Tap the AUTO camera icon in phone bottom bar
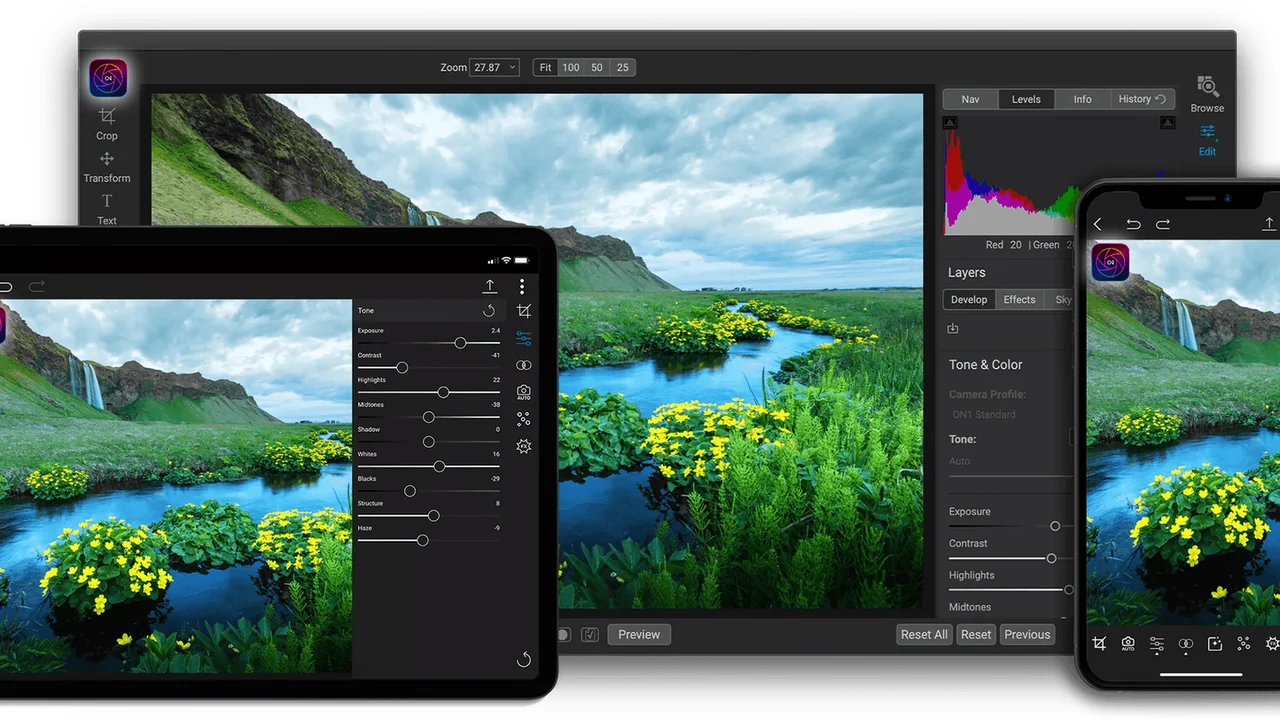 coord(1128,644)
